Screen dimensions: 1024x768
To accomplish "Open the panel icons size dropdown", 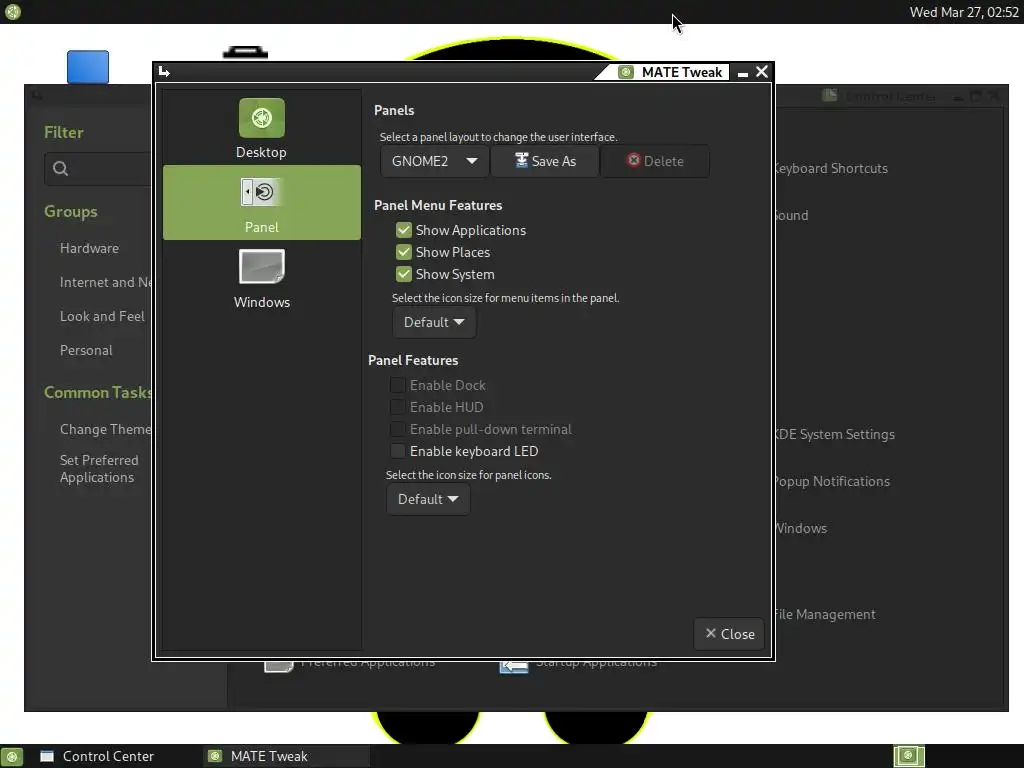I will pos(428,500).
